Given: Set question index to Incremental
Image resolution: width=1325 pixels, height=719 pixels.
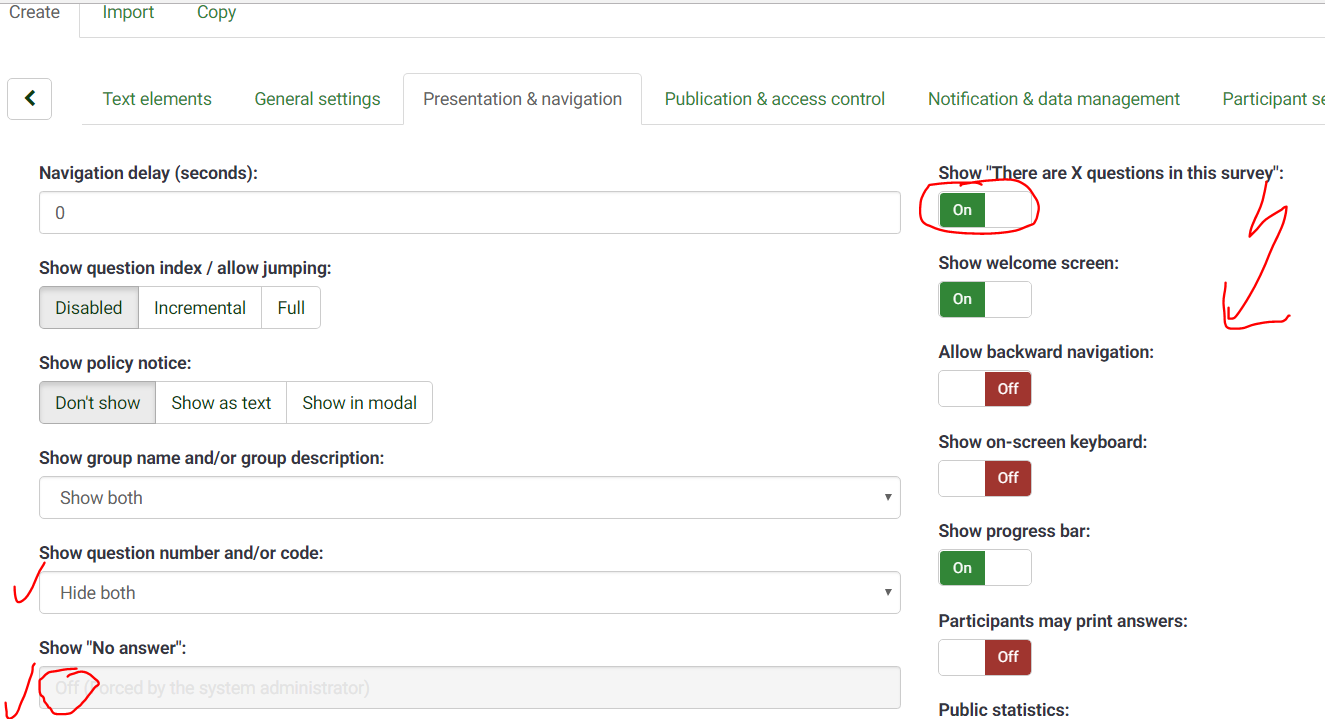Looking at the screenshot, I should 199,308.
